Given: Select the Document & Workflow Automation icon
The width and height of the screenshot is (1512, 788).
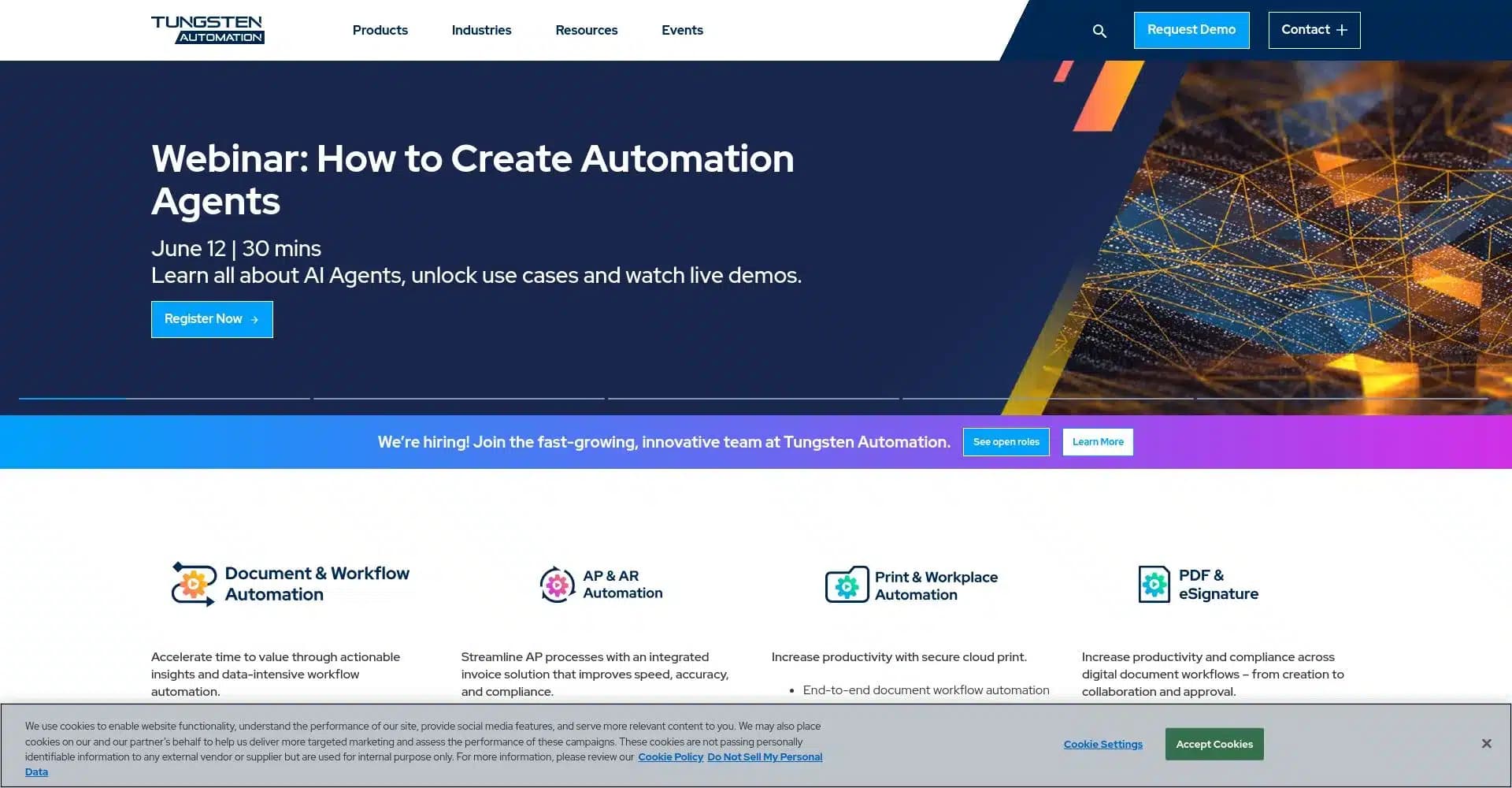Looking at the screenshot, I should pos(192,584).
